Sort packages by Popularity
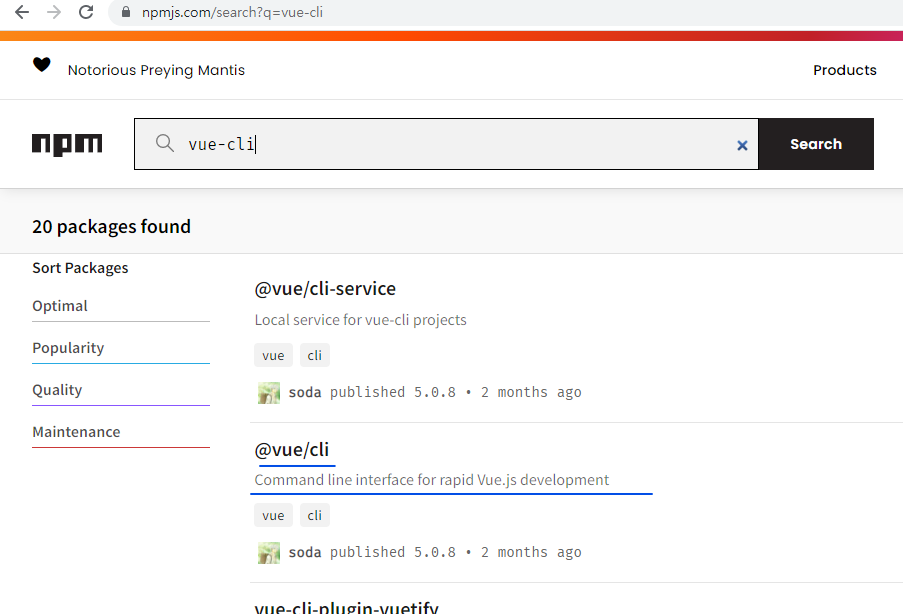This screenshot has width=903, height=614. [68, 348]
